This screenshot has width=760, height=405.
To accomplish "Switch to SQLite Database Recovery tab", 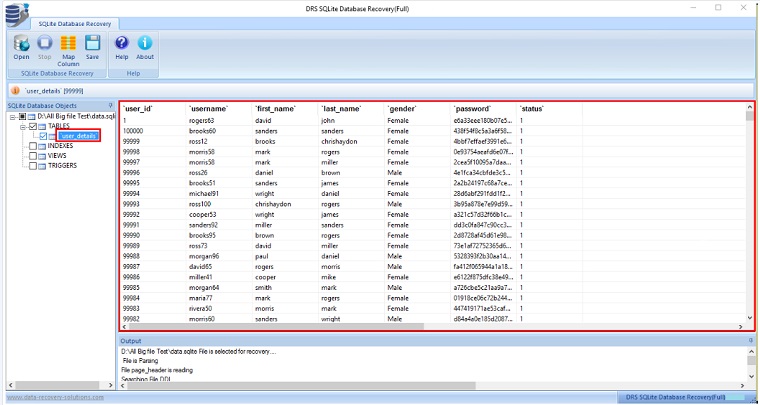I will 75,24.
